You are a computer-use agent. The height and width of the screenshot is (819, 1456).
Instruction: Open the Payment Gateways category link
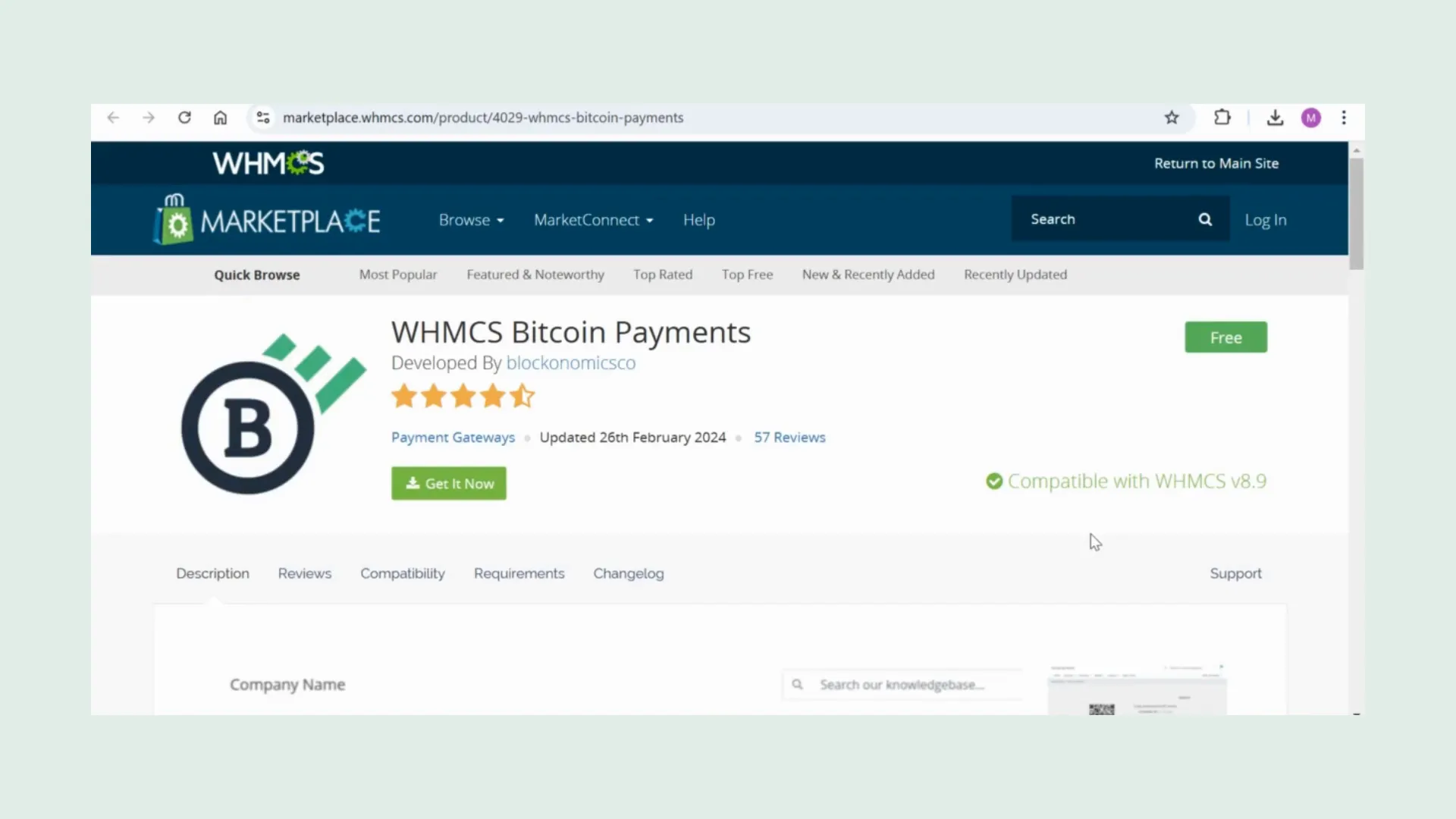pyautogui.click(x=453, y=438)
